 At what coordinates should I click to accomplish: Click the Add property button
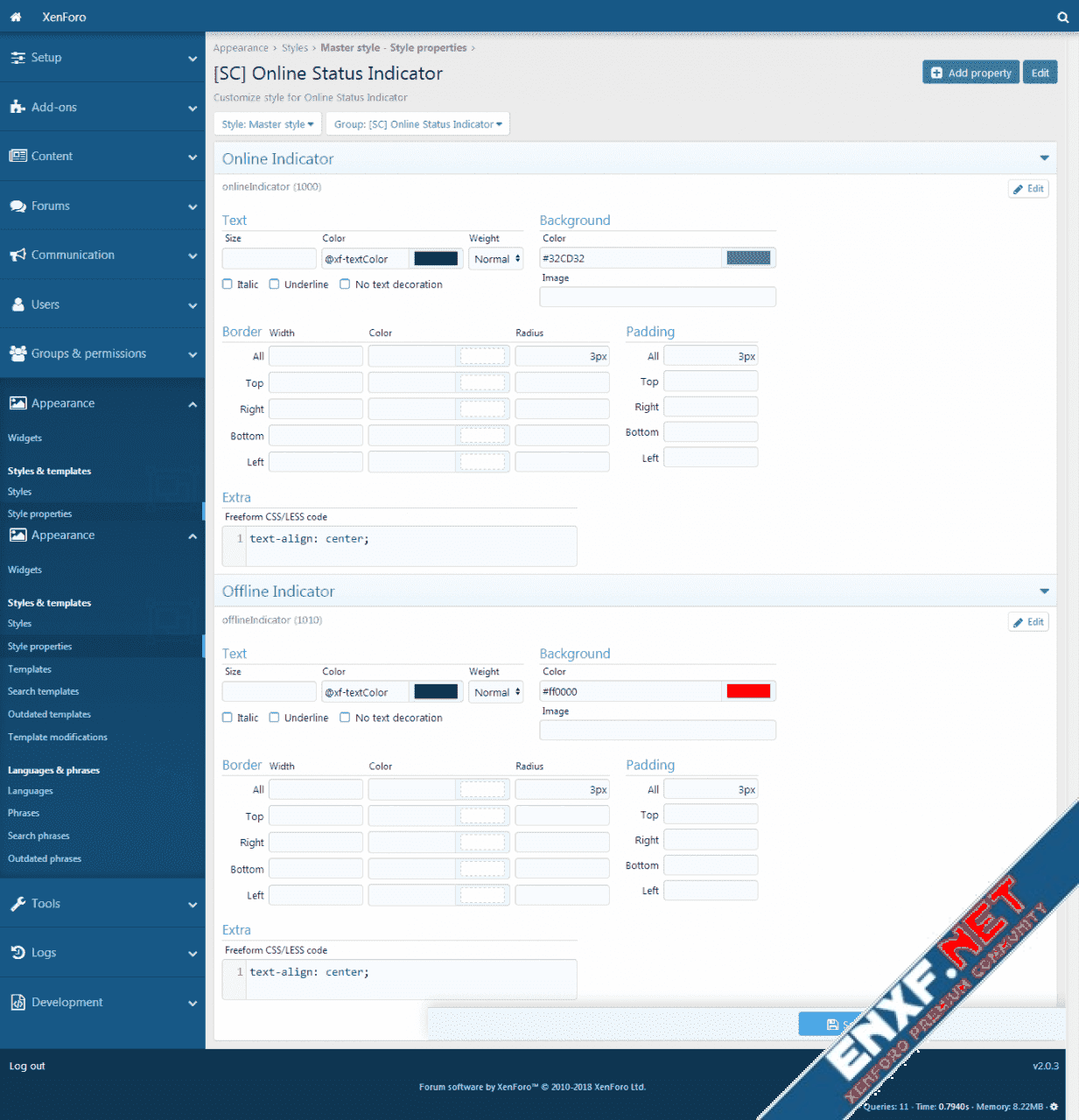pyautogui.click(x=970, y=73)
